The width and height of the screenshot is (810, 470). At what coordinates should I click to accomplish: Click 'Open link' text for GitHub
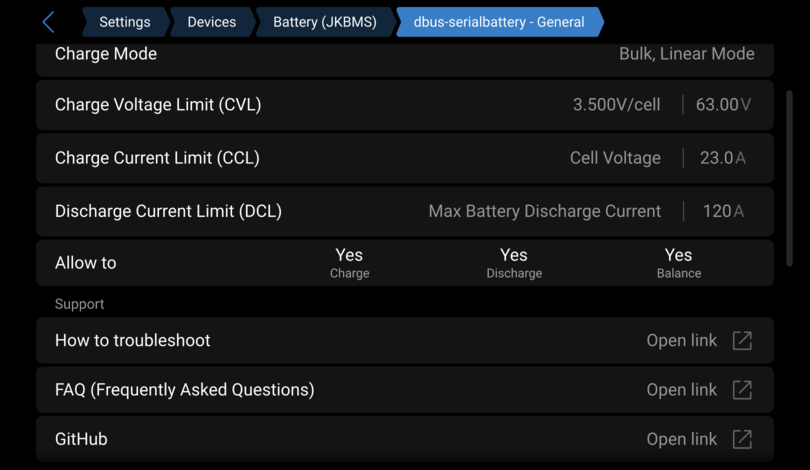681,439
